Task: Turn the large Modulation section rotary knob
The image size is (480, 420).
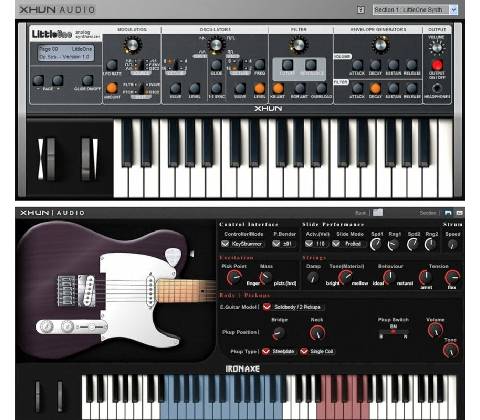Action: tap(132, 45)
